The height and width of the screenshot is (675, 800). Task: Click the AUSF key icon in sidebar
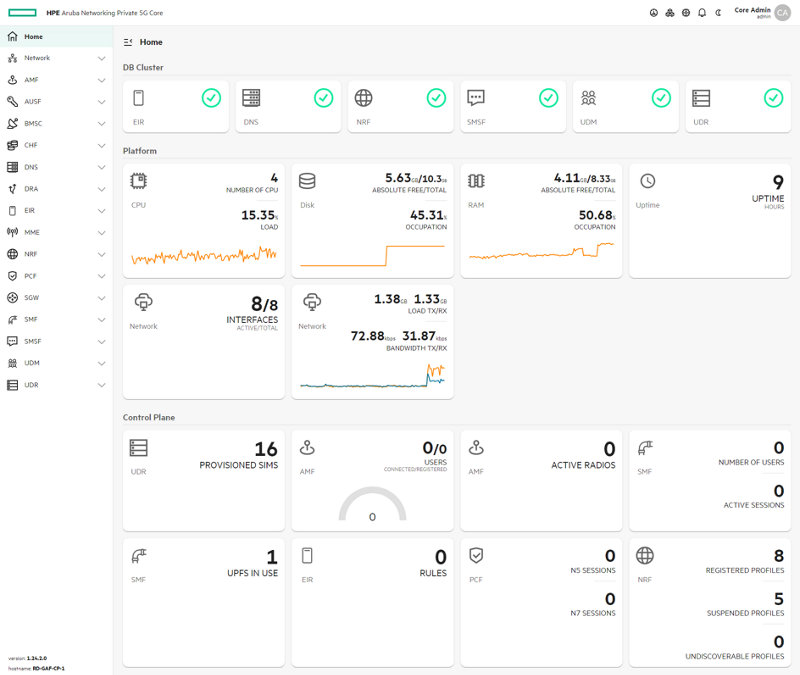point(12,101)
